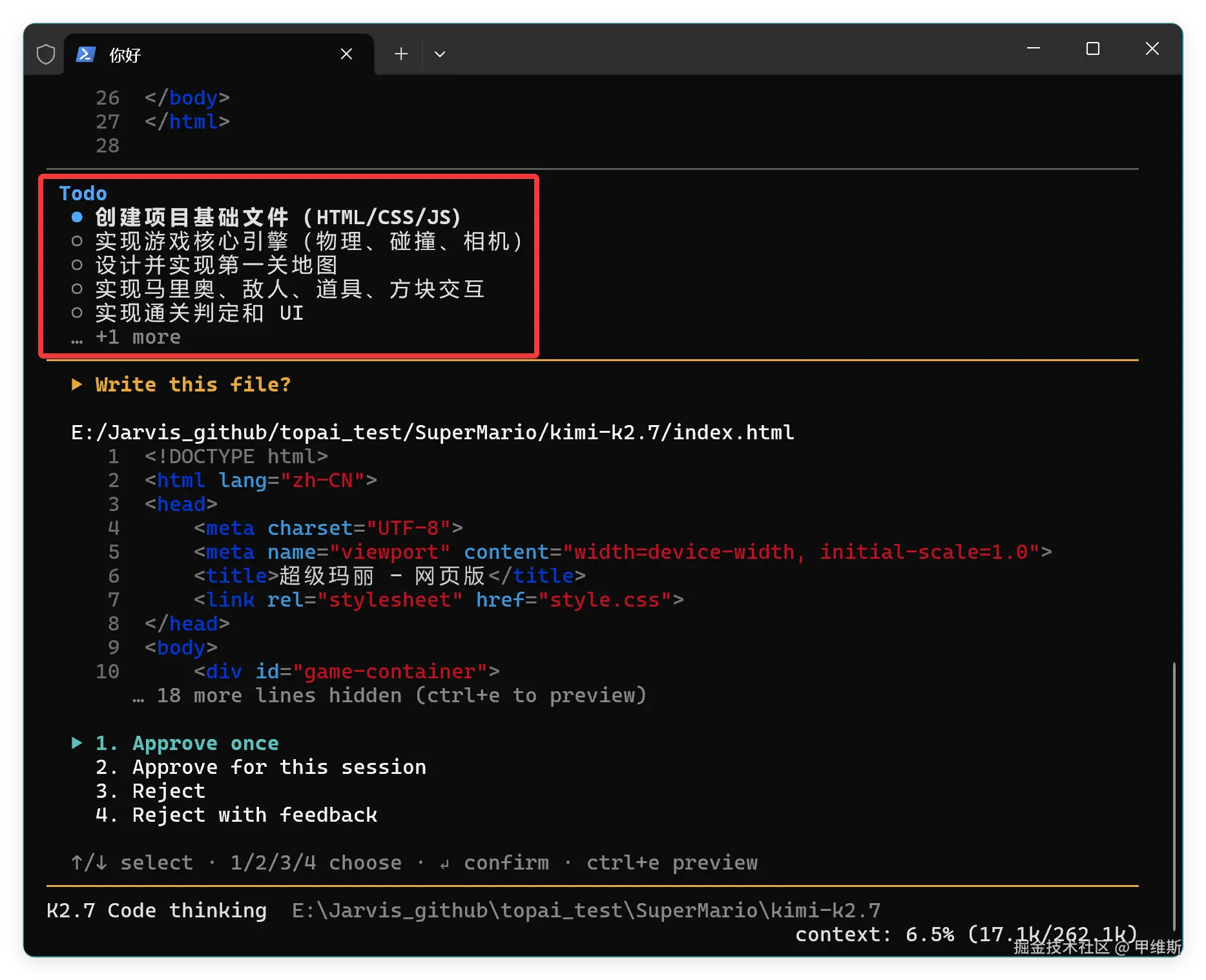This screenshot has height=980, width=1206.
Task: Close the terminal window
Action: coord(1152,48)
